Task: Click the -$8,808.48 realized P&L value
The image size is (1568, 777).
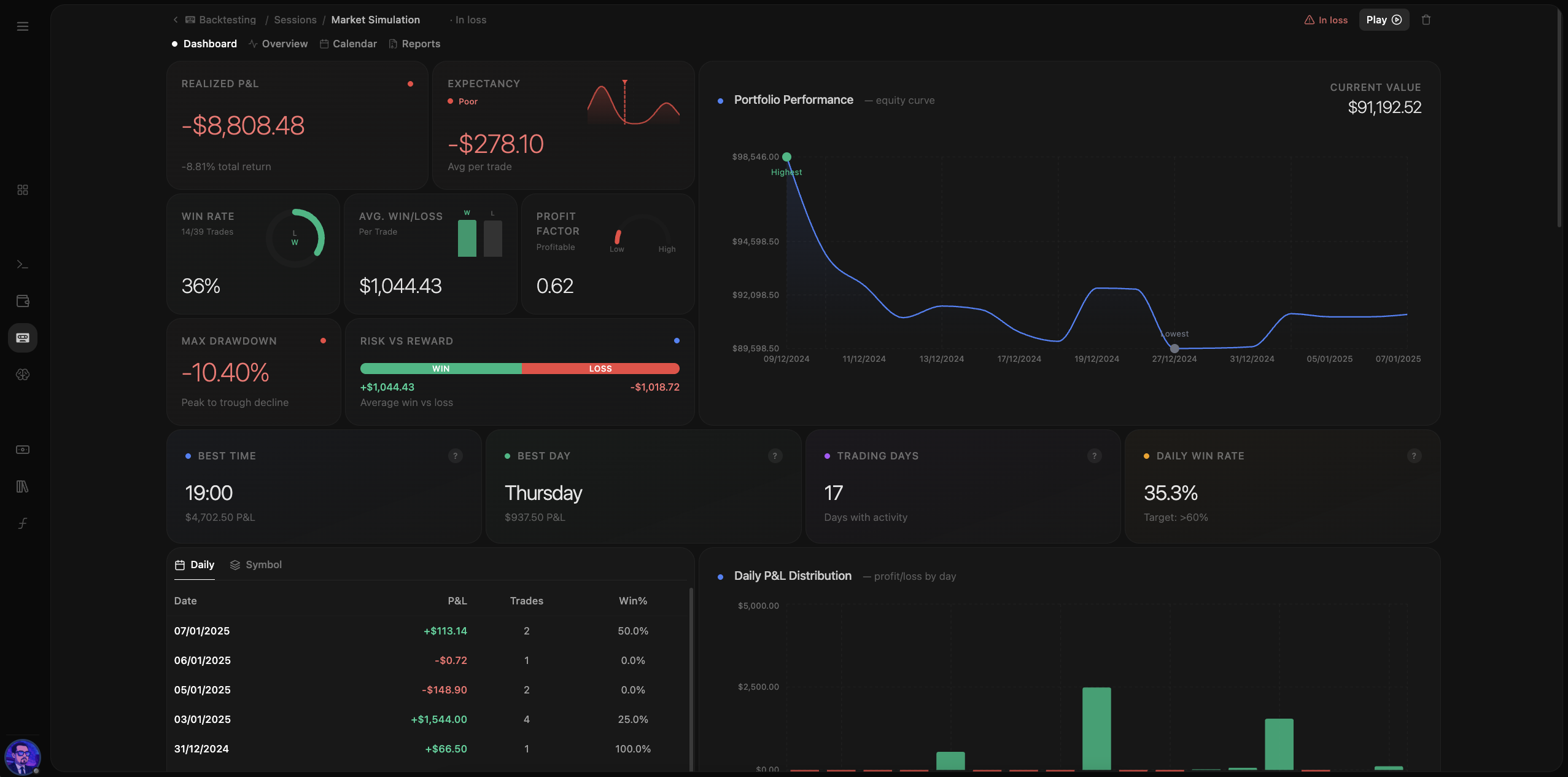Action: click(243, 126)
